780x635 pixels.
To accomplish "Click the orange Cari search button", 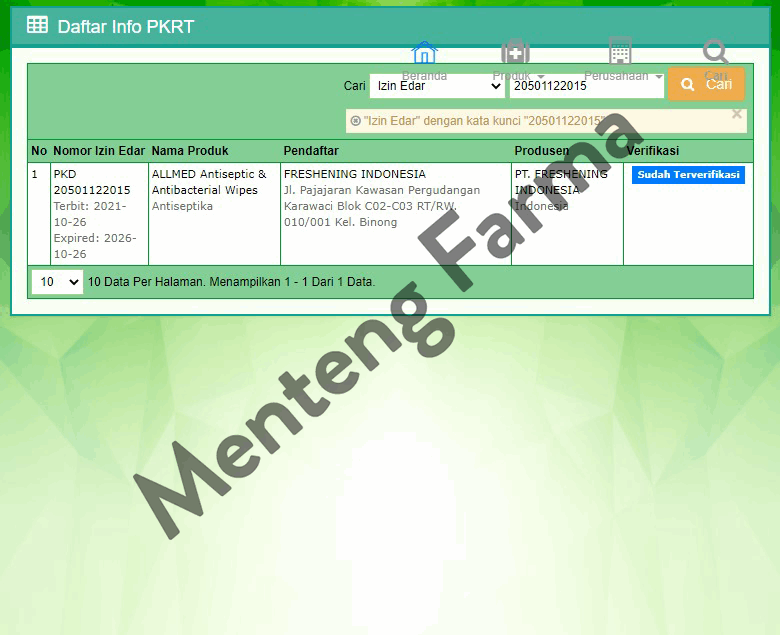I will [x=706, y=85].
